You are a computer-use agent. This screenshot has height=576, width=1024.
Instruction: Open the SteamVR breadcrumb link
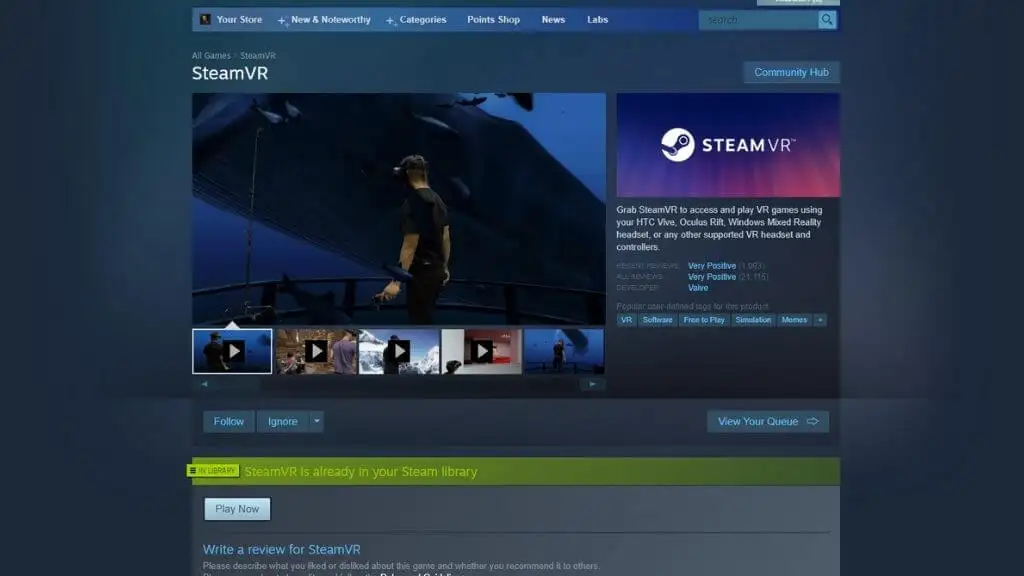pyautogui.click(x=258, y=56)
